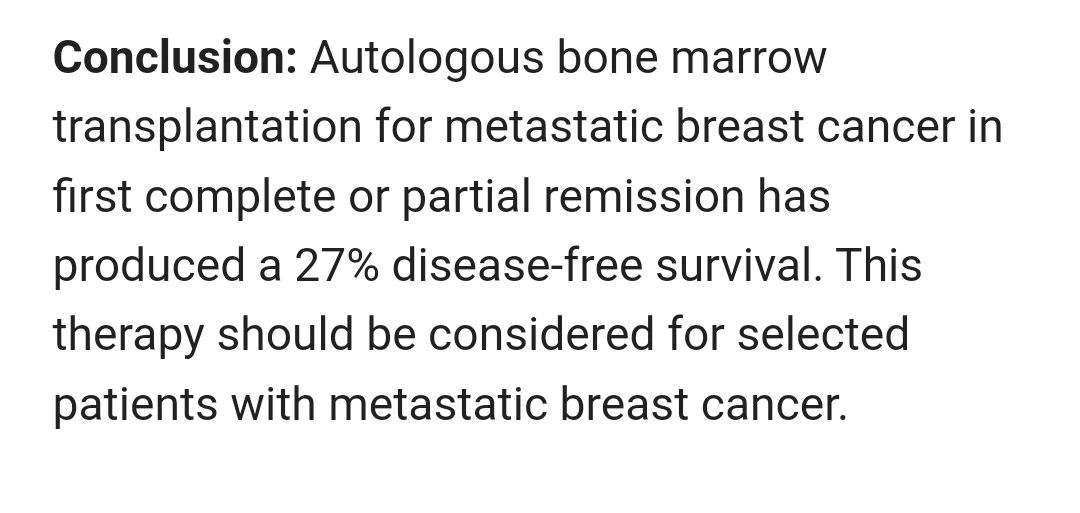1080x513 pixels.
Task: Click the word 'This' ending the fourth line
Action: (880, 264)
